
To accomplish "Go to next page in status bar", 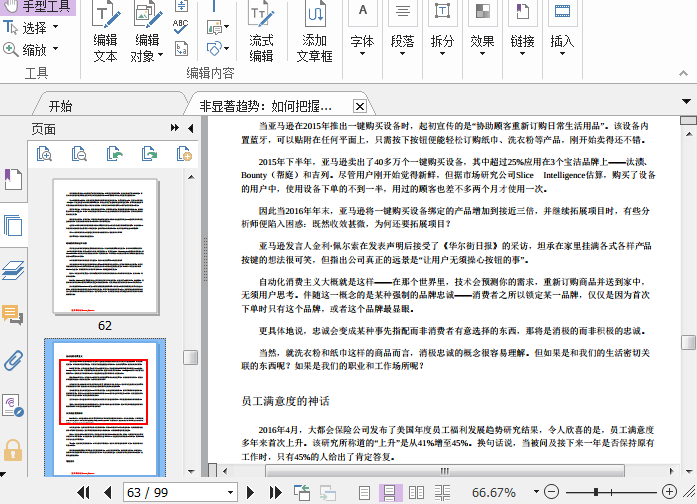I will coord(248,492).
